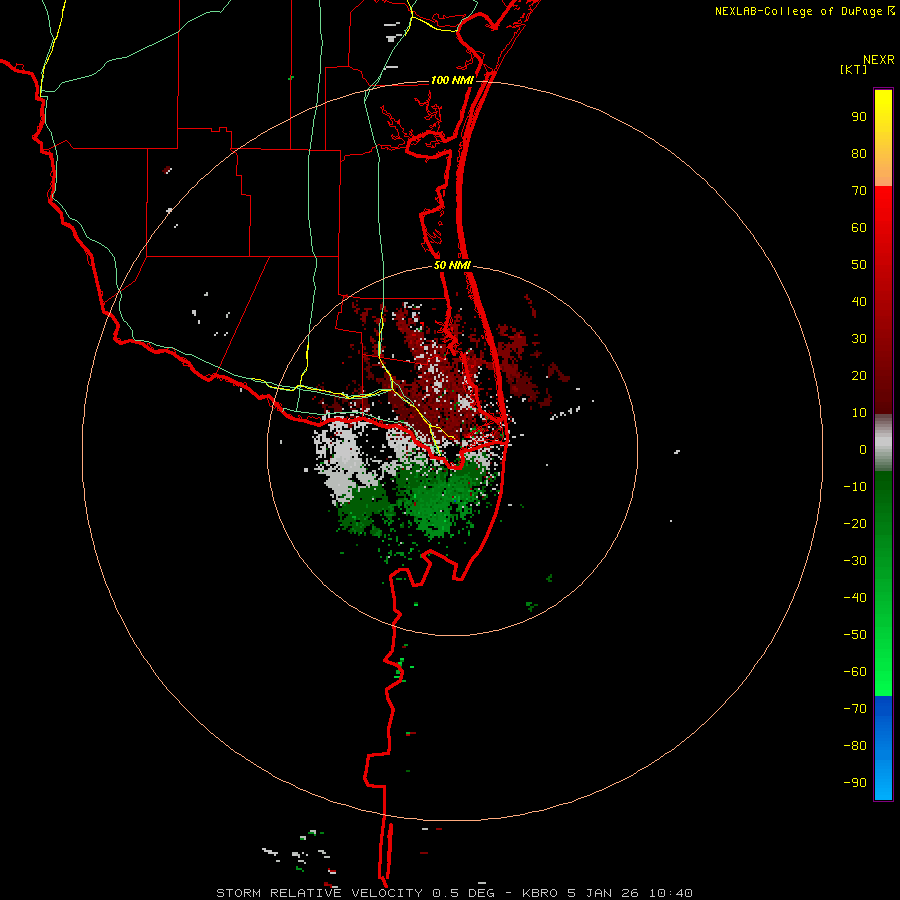Click the NEXR label at top right
900x900 pixels.
pyautogui.click(x=878, y=60)
